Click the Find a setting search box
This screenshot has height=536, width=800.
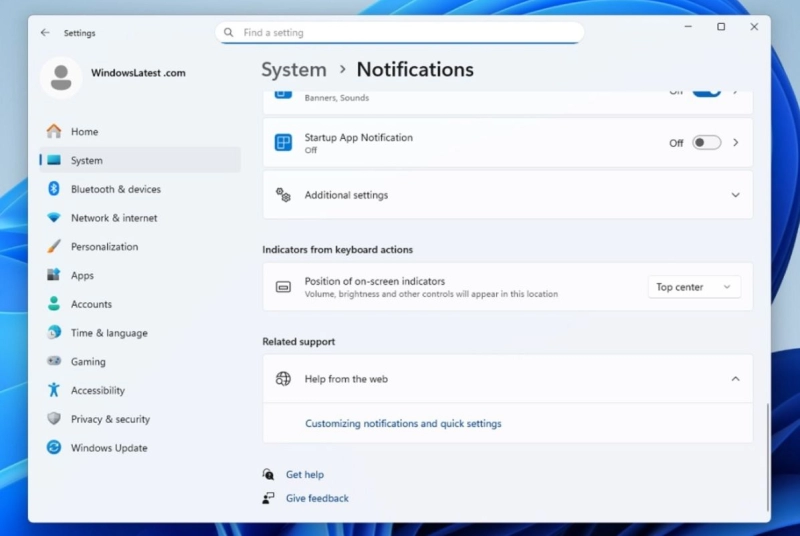(x=400, y=32)
